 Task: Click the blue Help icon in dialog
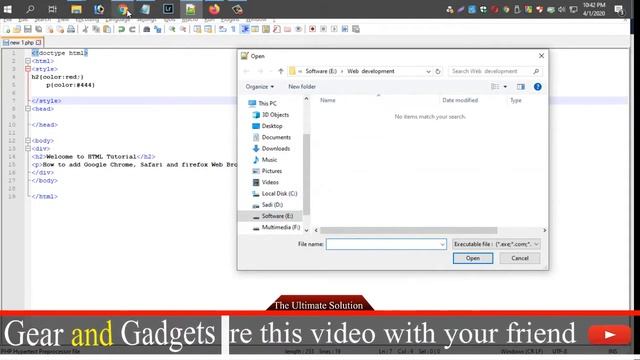[x=538, y=87]
